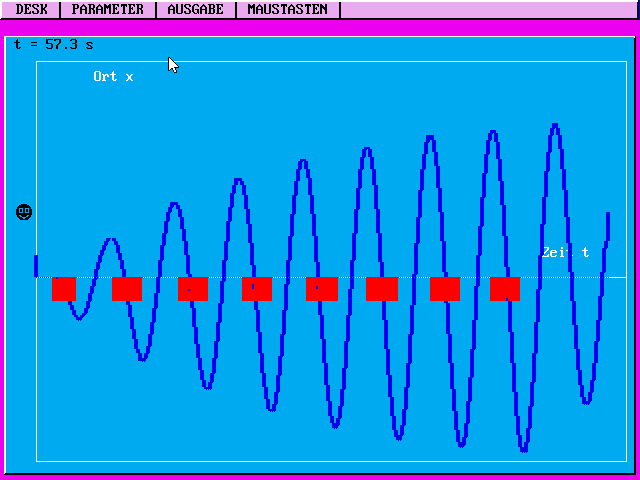
Task: Open the MAUSTASTEN menu
Action: [288, 9]
